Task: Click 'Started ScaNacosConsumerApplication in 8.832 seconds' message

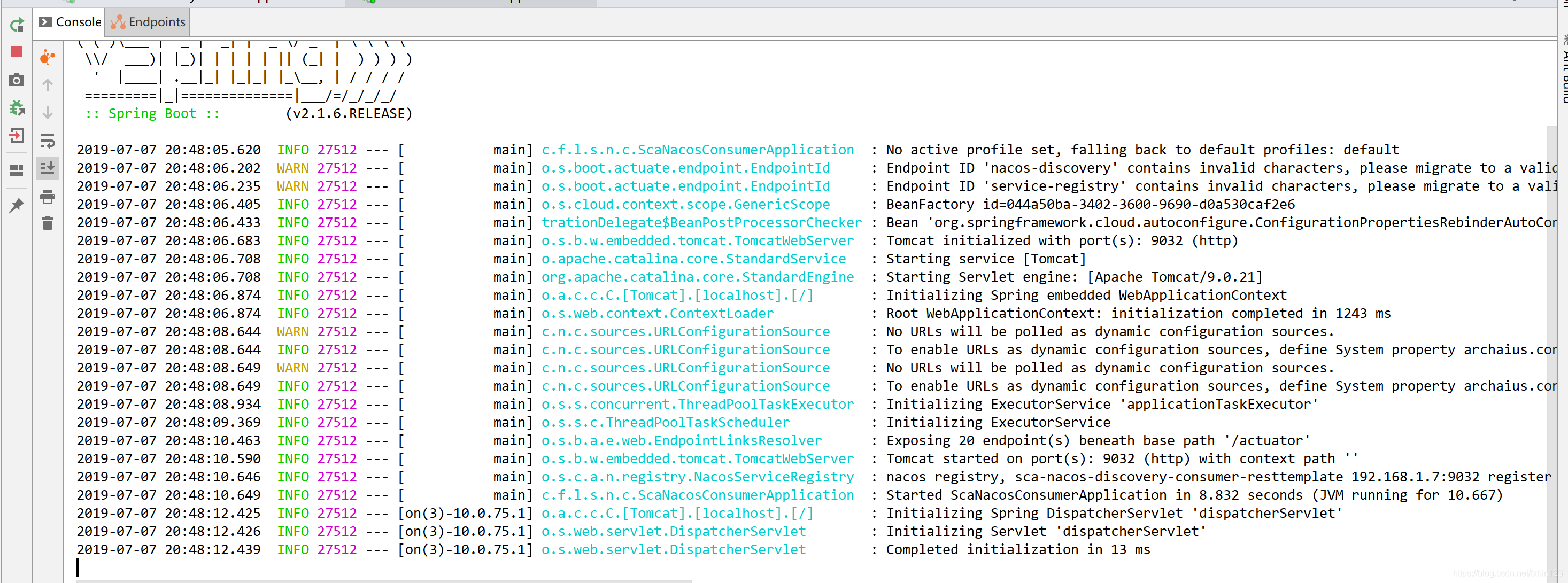Action: pos(1194,495)
